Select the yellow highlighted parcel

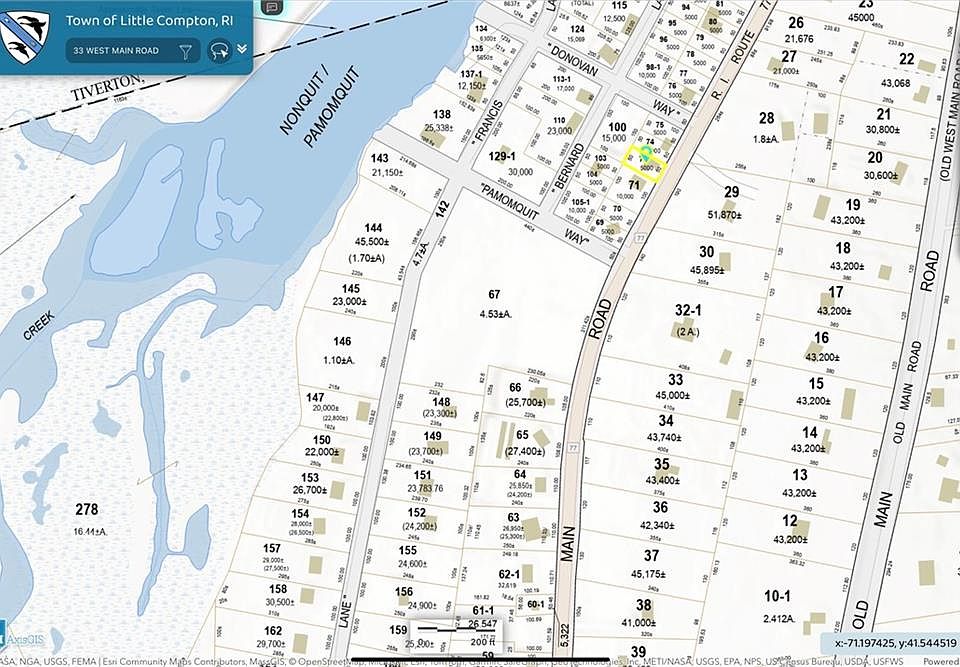click(643, 163)
